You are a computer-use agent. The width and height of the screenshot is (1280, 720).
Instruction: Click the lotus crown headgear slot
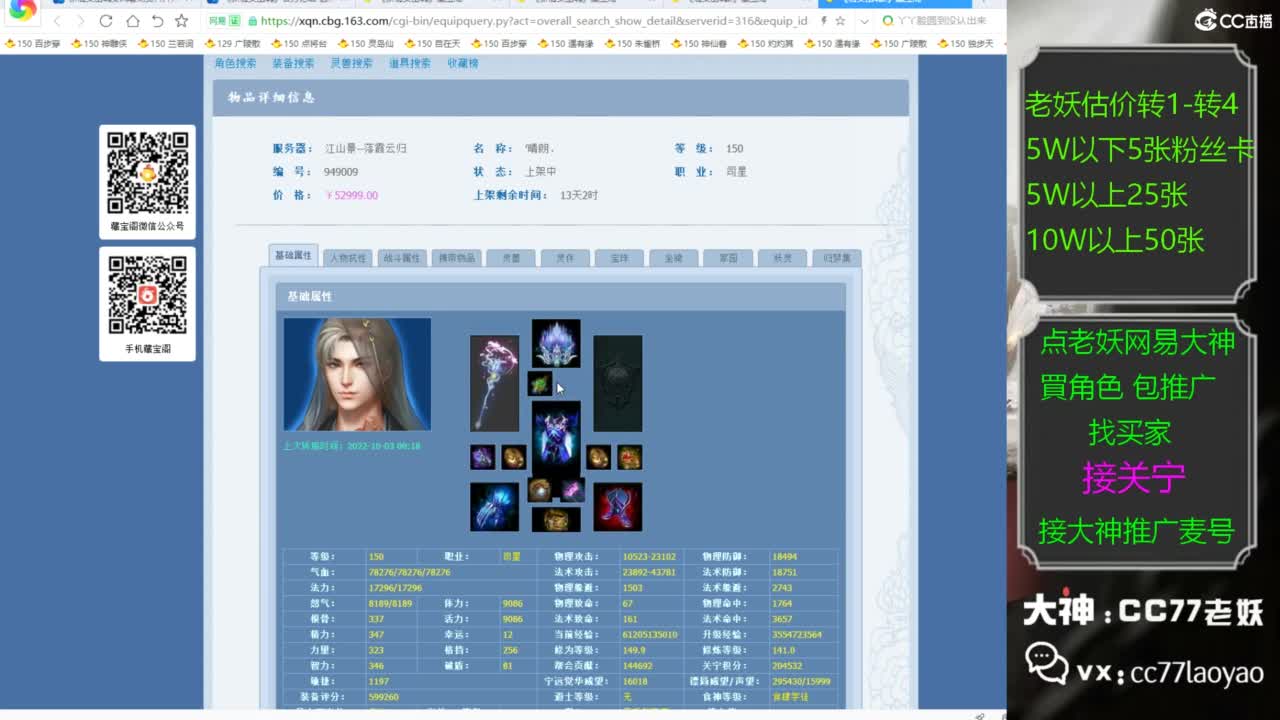point(556,343)
